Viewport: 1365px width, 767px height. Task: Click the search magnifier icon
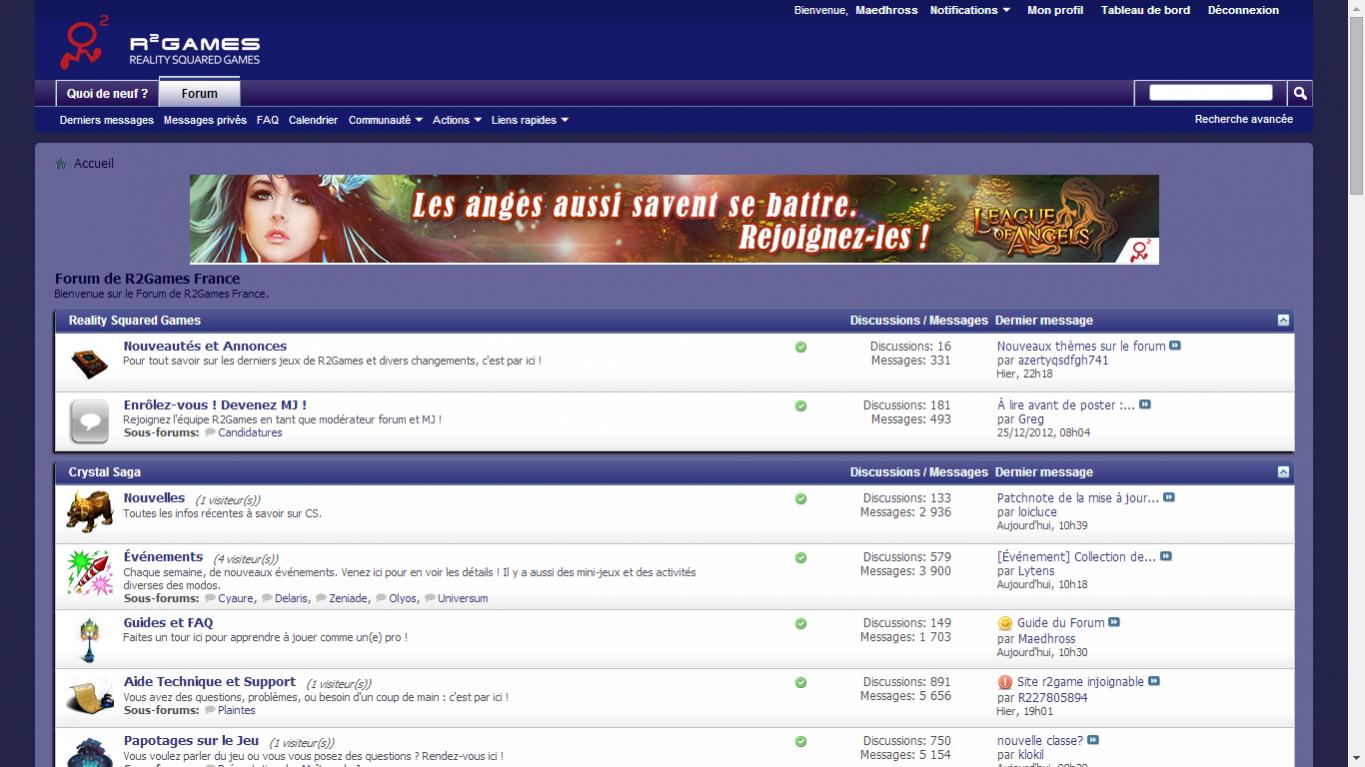pos(1299,93)
